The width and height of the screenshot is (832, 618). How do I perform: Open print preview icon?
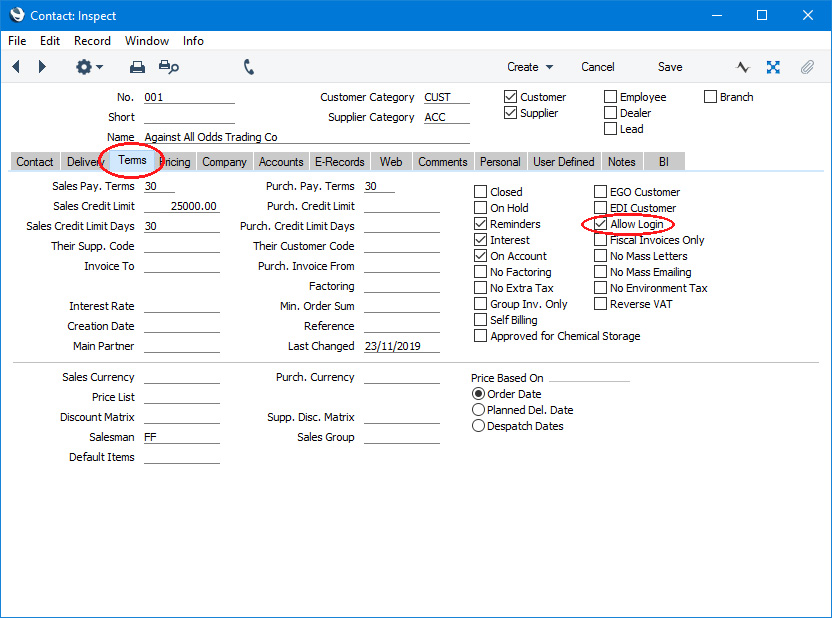169,67
